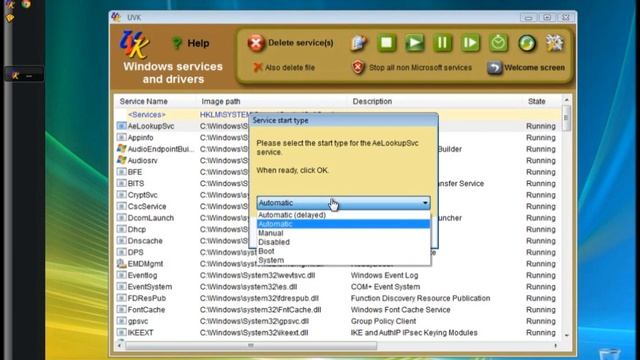Viewport: 640px width, 360px height.
Task: Start the selected service with the play icon
Action: (x=414, y=43)
